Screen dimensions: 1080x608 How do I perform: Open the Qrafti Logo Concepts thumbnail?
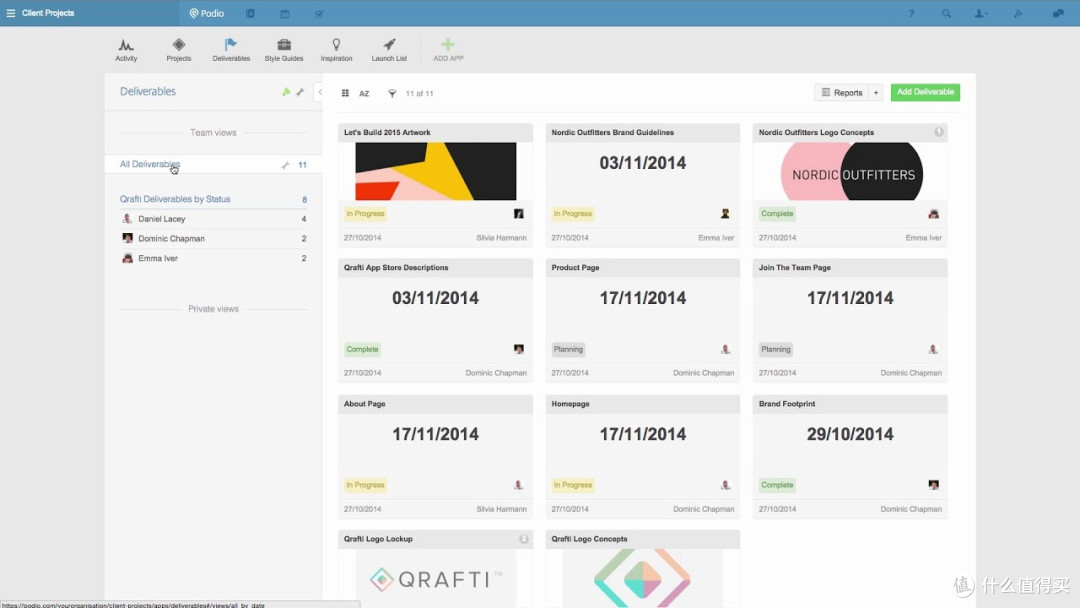tap(643, 578)
